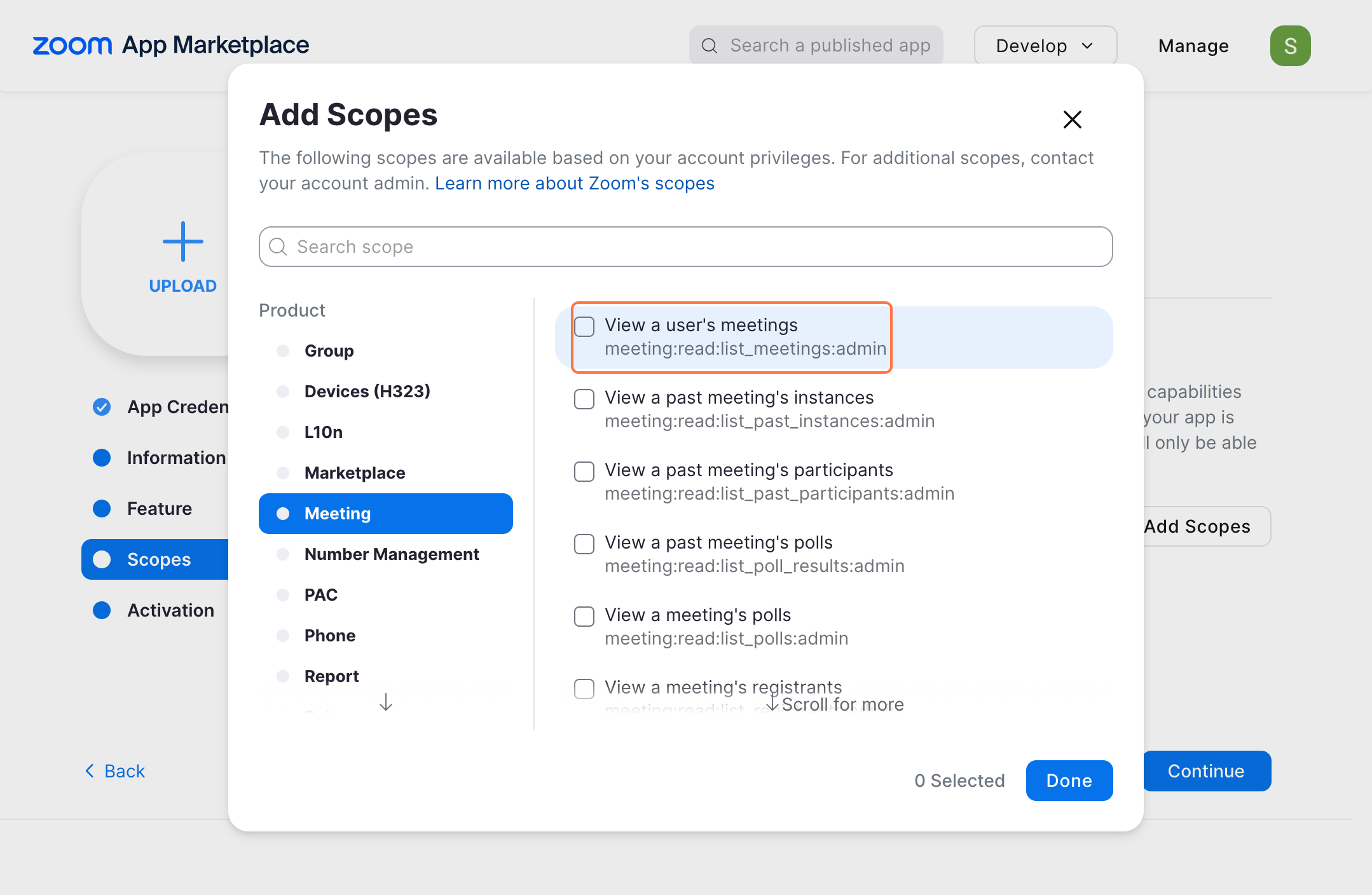The width and height of the screenshot is (1372, 895).
Task: Select the L10n product category
Action: (x=386, y=432)
